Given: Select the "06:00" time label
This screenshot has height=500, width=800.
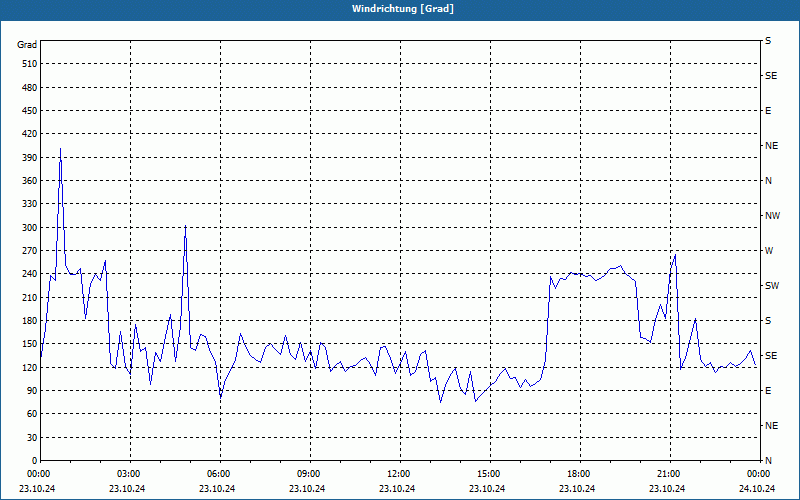Looking at the screenshot, I should pos(218,474).
